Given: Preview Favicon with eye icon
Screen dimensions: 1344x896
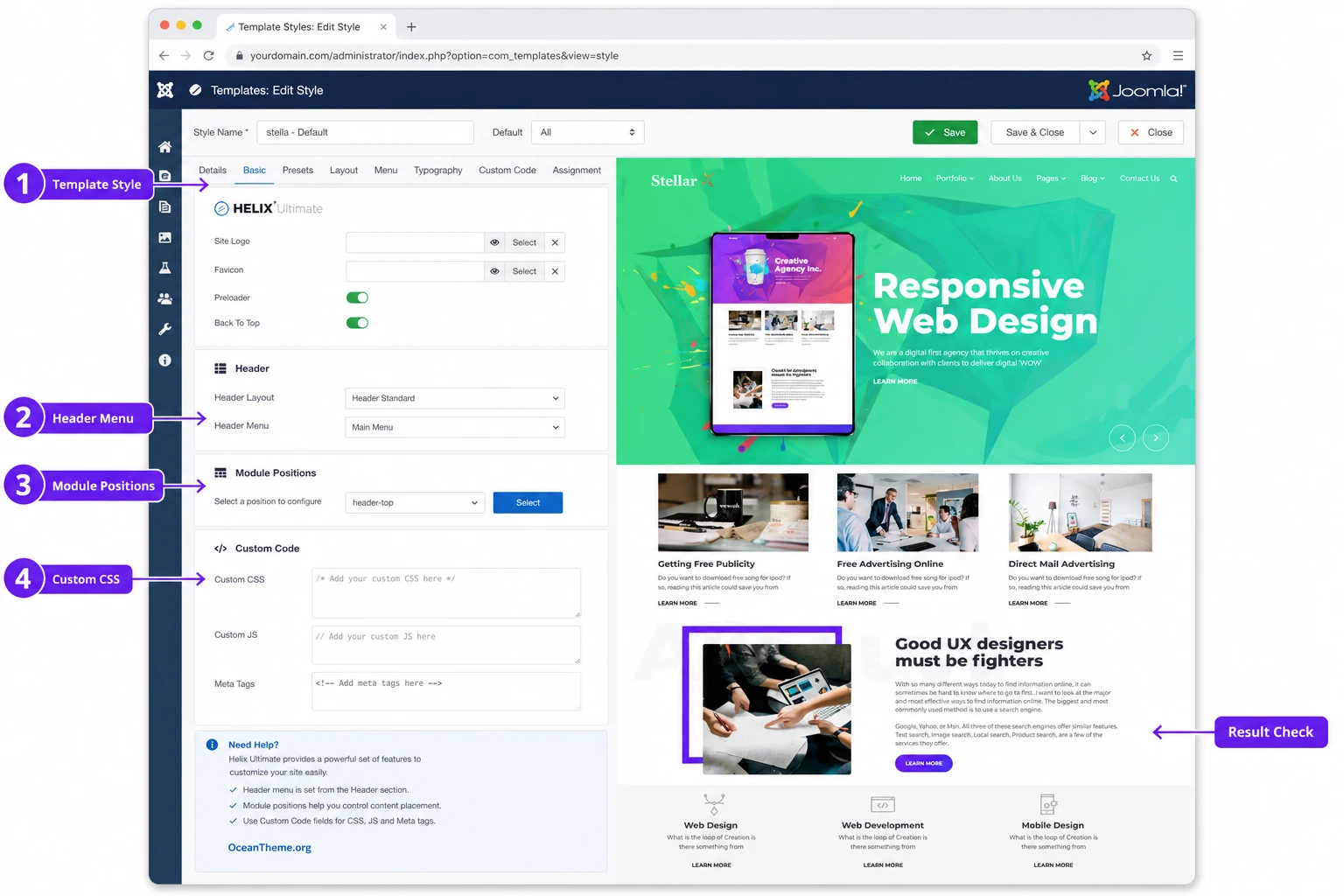Looking at the screenshot, I should pos(494,271).
